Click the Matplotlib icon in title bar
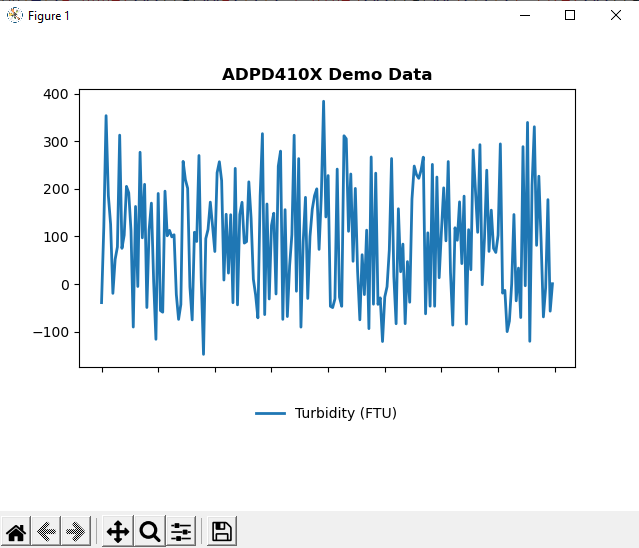The image size is (639, 548). point(14,15)
